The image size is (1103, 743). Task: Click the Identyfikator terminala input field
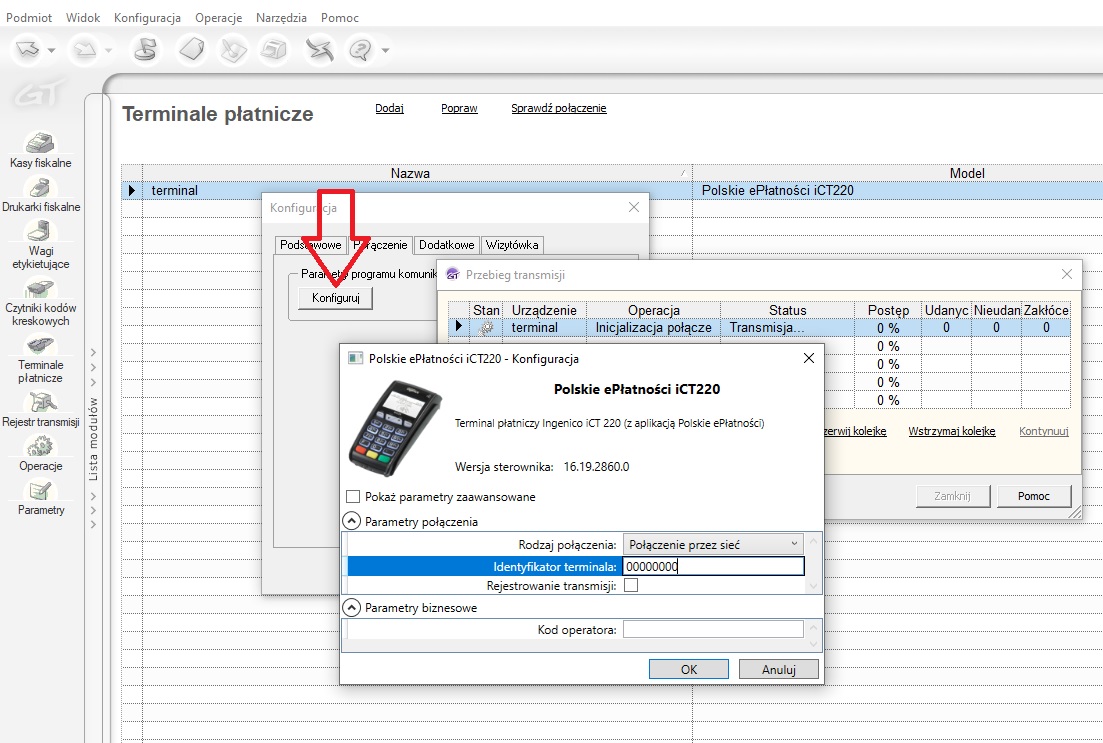[713, 566]
